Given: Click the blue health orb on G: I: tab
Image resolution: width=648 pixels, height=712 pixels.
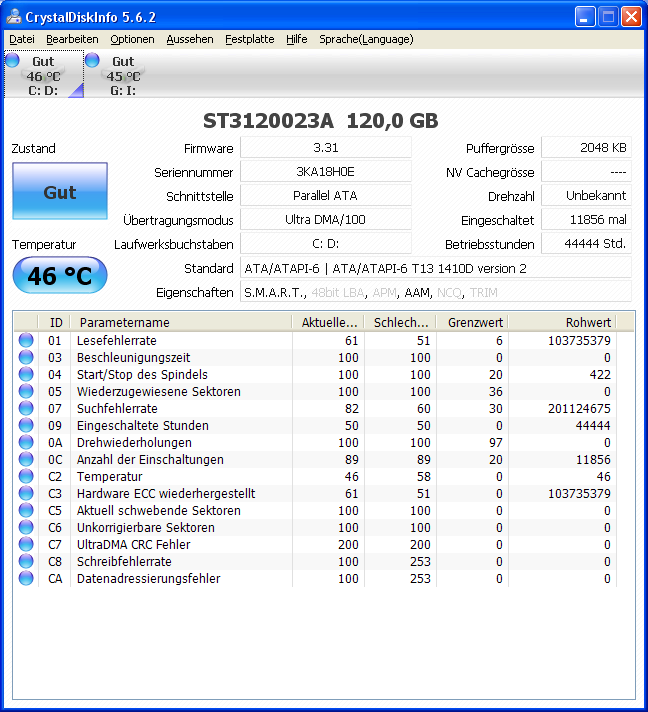Looking at the screenshot, I should (92, 59).
